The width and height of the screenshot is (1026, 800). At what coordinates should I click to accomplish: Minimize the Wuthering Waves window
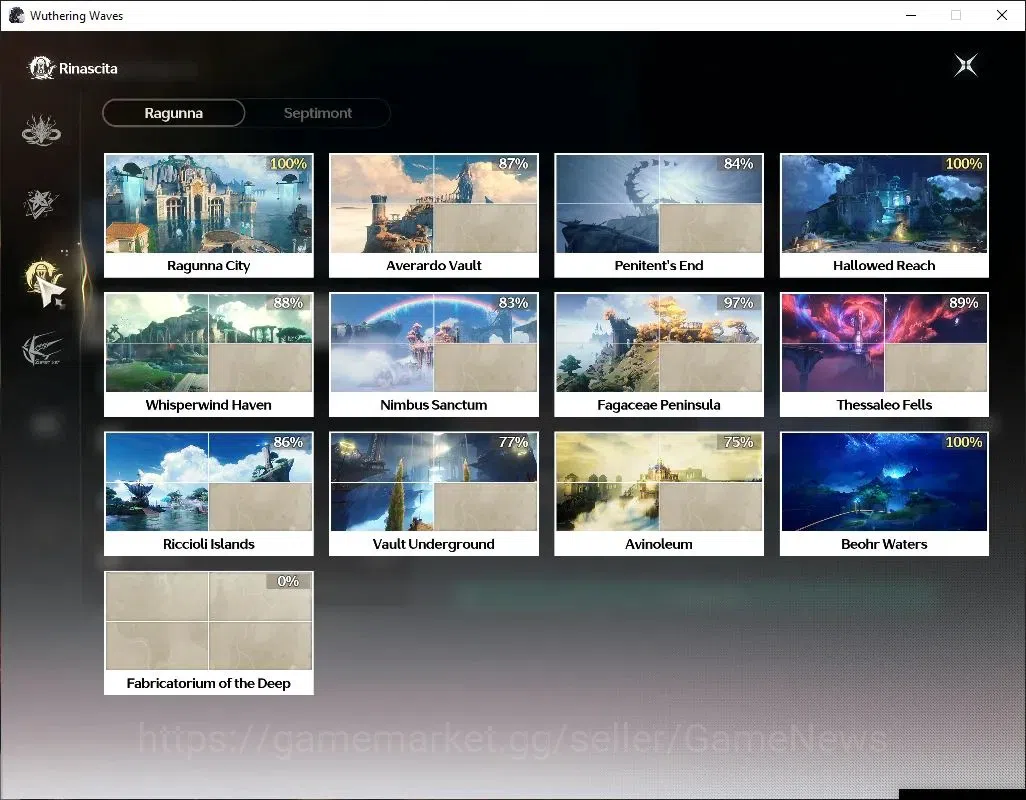(x=911, y=15)
